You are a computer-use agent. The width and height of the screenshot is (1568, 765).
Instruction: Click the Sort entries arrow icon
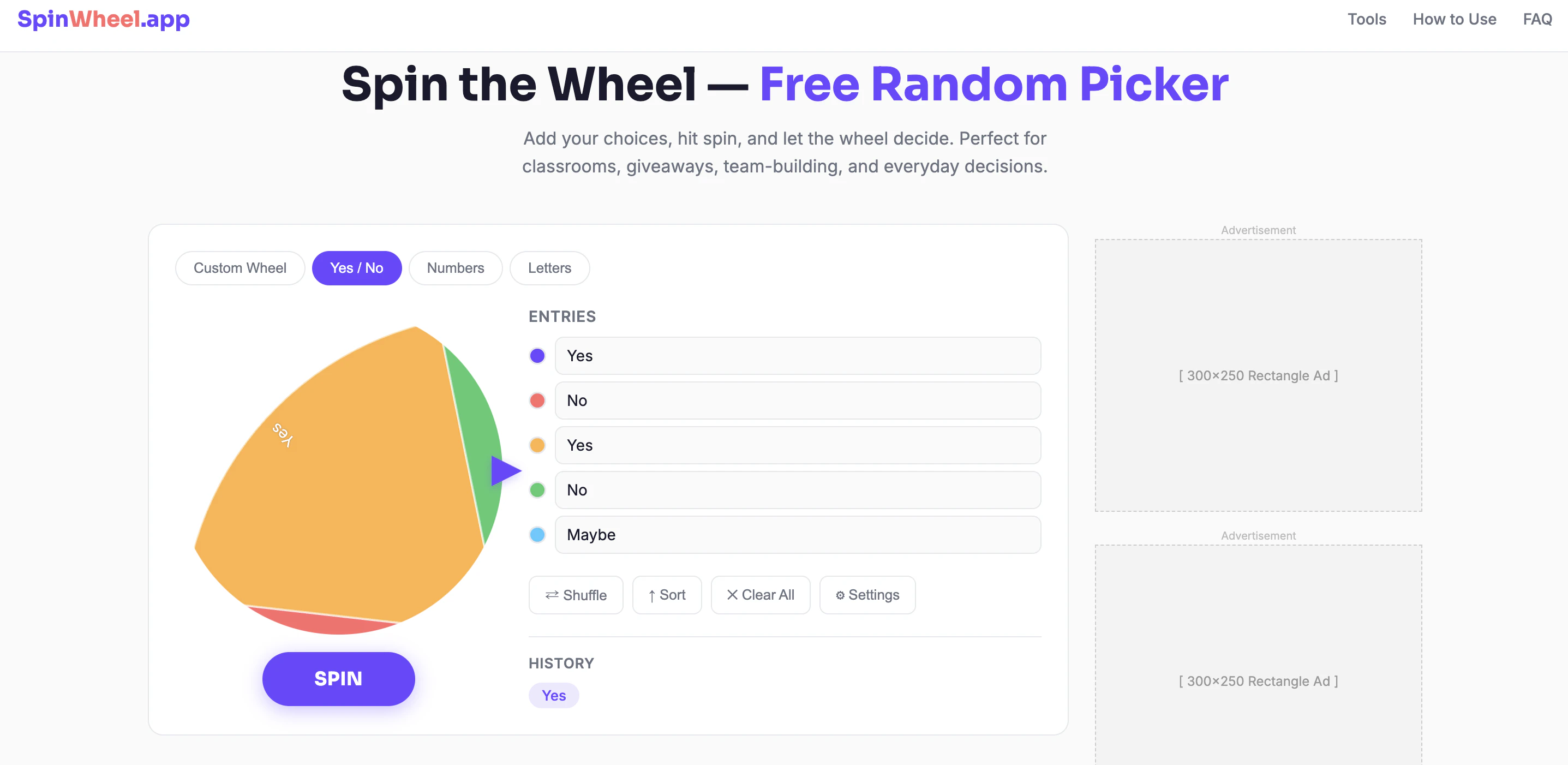(x=652, y=595)
